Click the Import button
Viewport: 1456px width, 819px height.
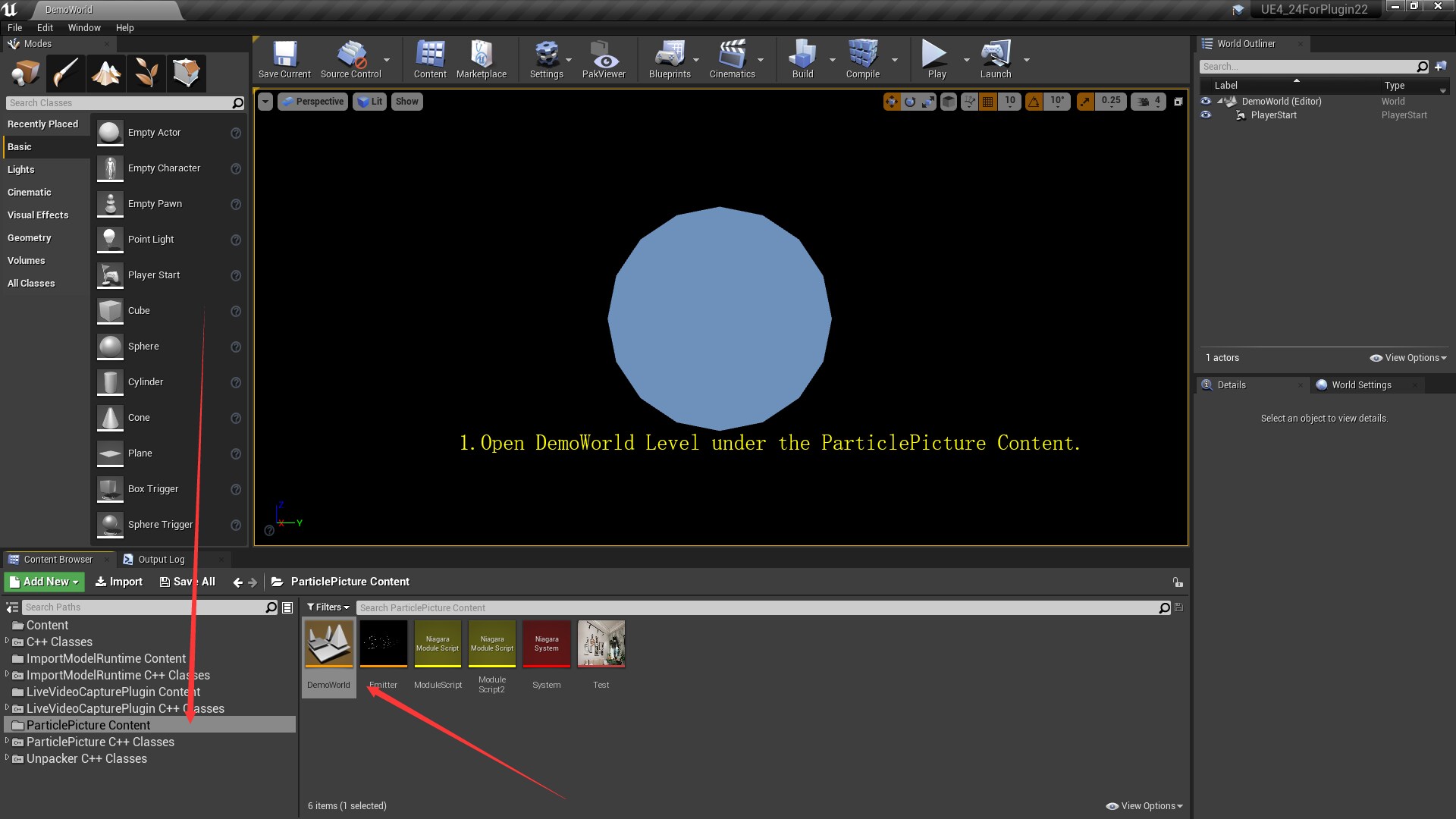(x=119, y=582)
